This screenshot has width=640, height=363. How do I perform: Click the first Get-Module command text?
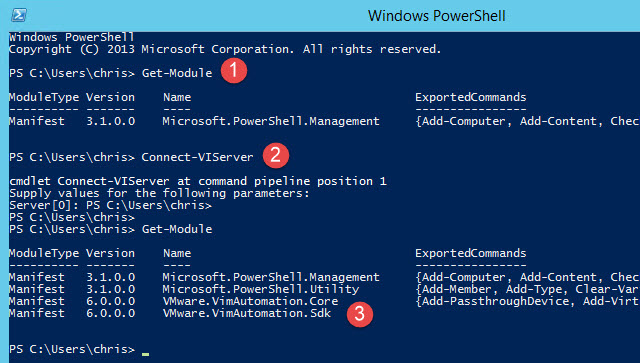click(177, 73)
